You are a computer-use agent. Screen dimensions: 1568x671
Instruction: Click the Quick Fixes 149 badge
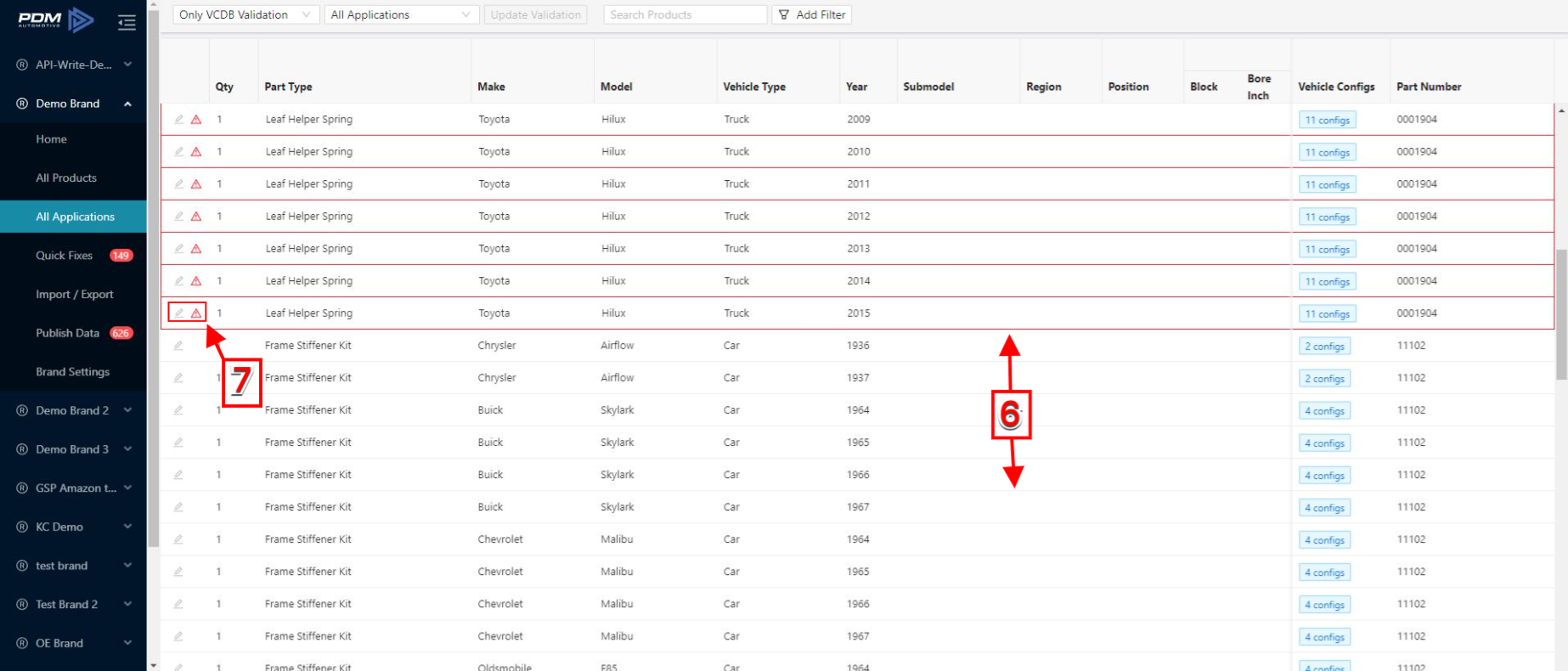point(121,256)
